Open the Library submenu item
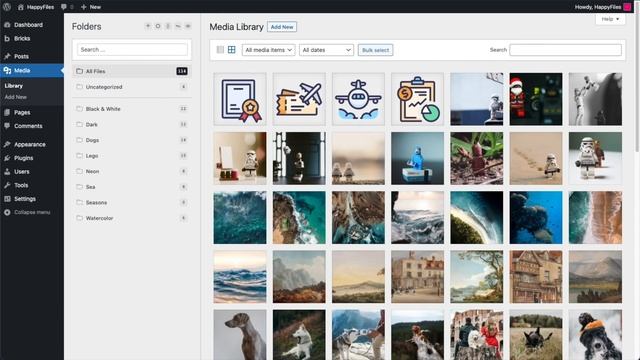This screenshot has height=360, width=640. [x=13, y=86]
